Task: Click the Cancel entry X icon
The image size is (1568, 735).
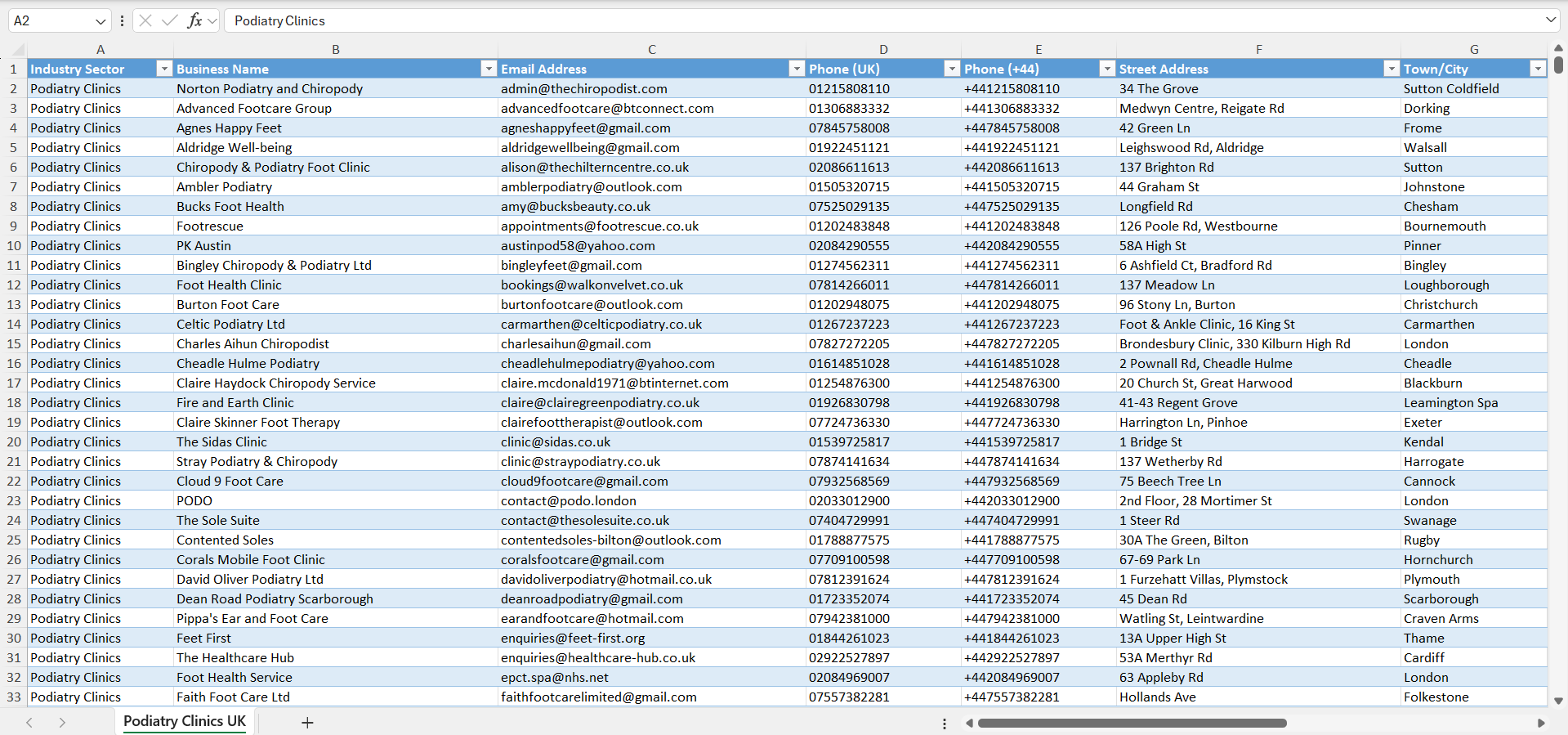Action: click(x=145, y=20)
